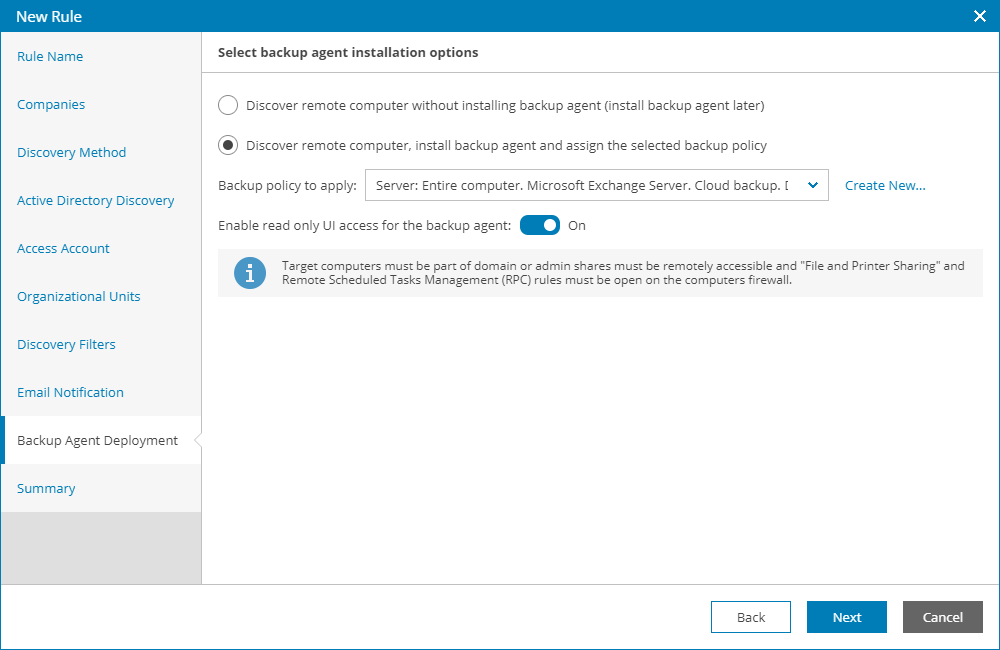Open Email Notification step

71,393
